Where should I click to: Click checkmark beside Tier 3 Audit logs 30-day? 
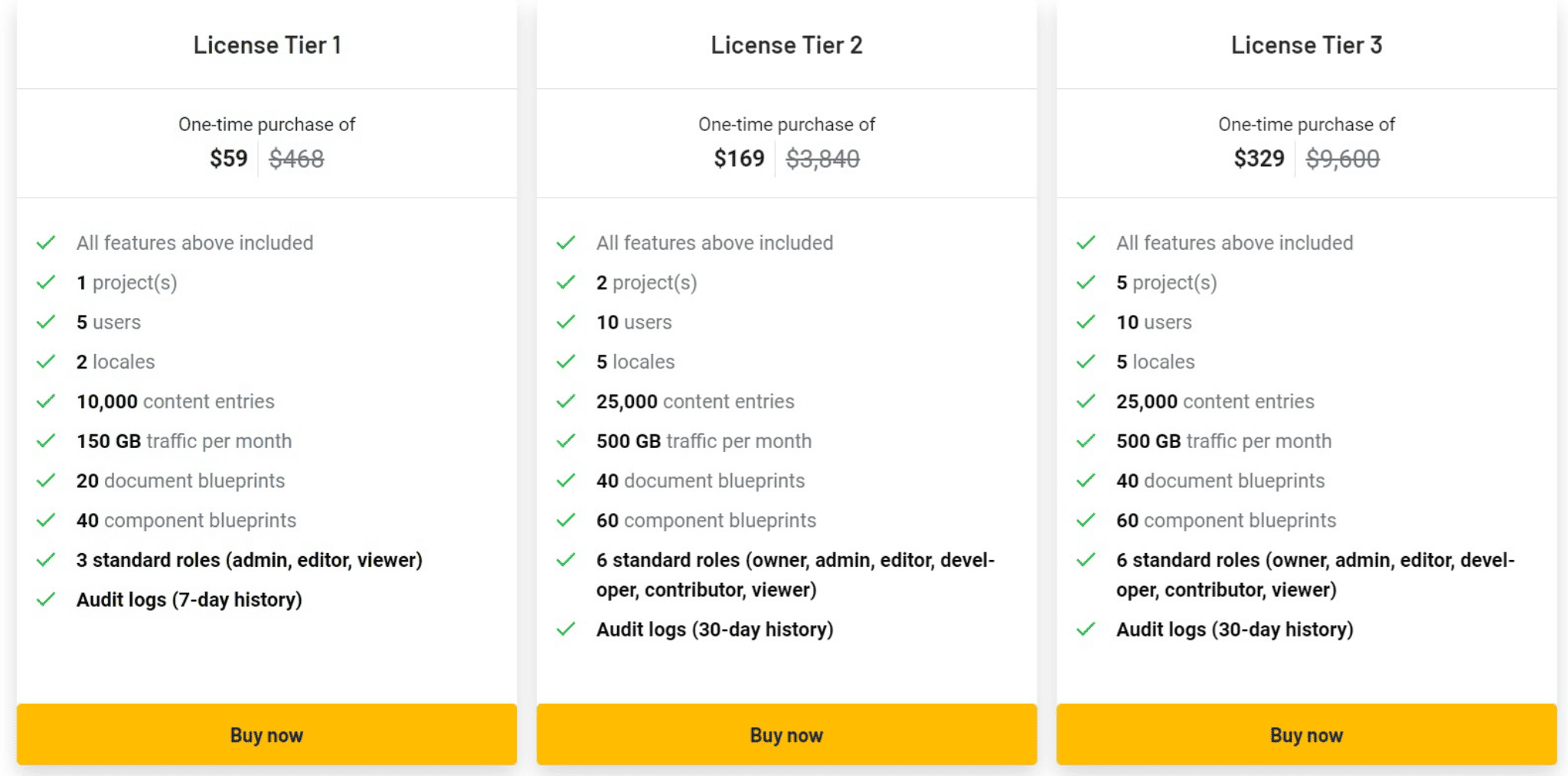point(1086,630)
